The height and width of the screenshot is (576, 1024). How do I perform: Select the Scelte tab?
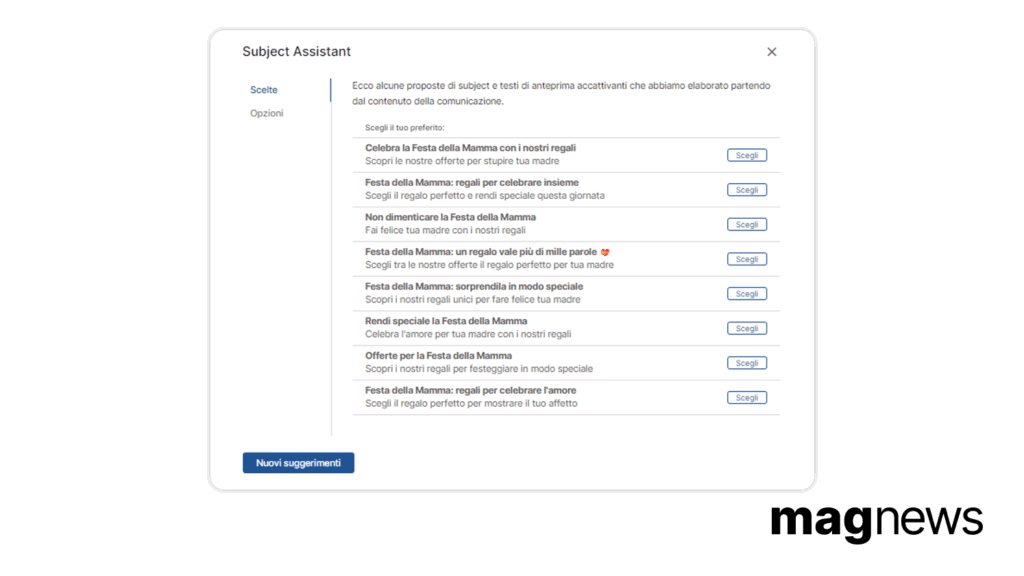pos(264,89)
